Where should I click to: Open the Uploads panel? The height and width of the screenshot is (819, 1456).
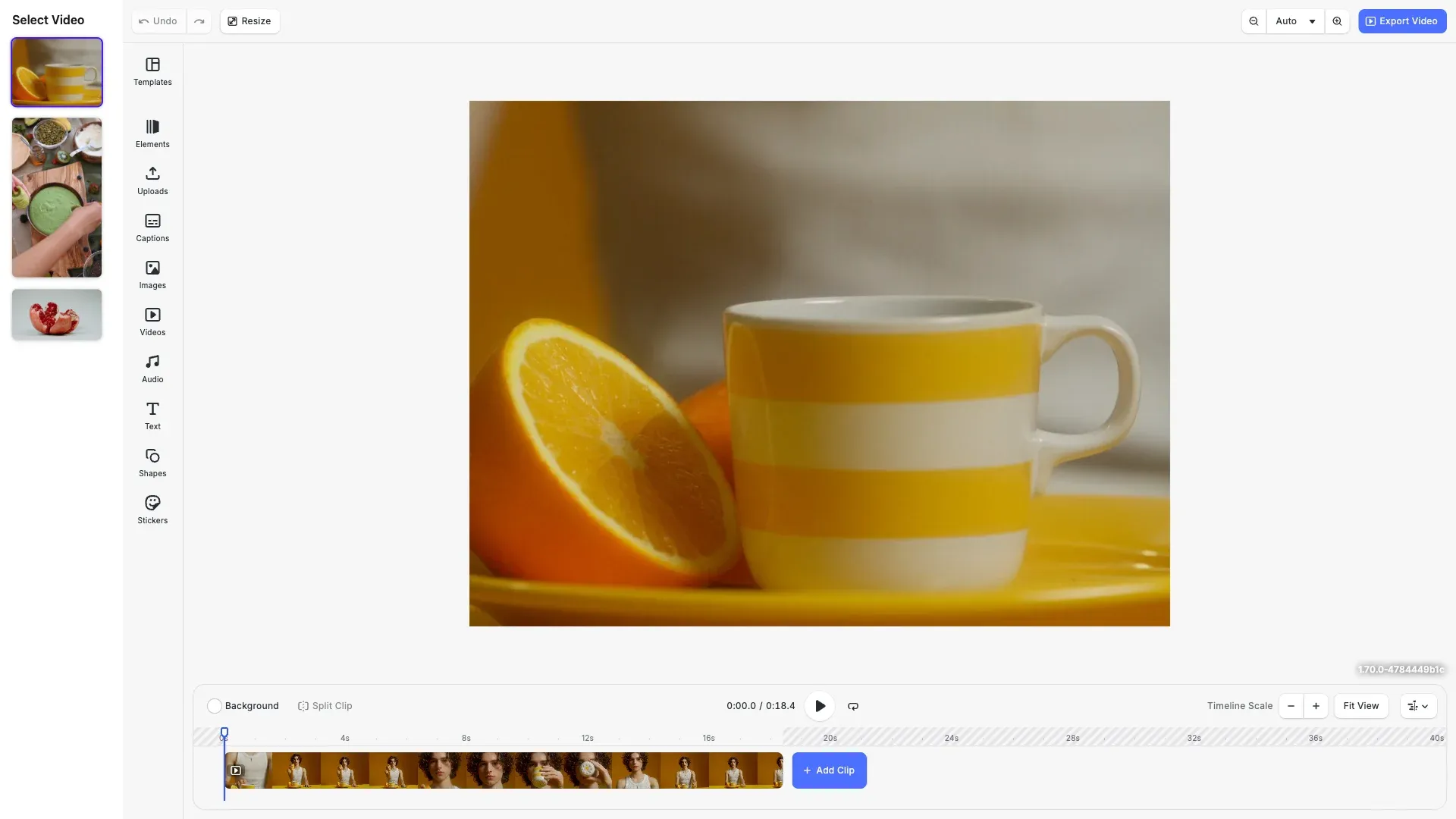(x=152, y=180)
